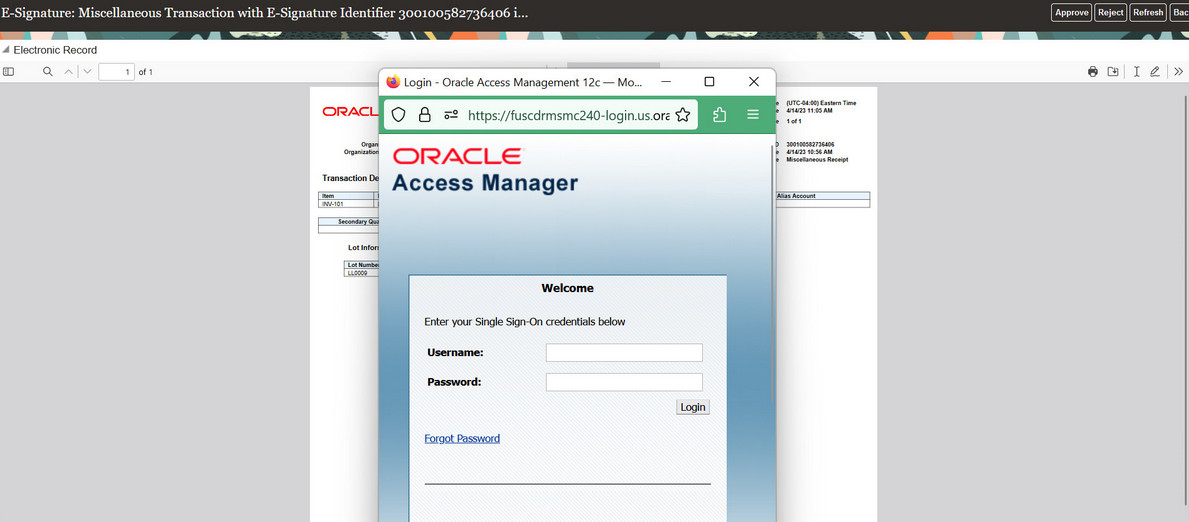The image size is (1189, 522).
Task: Click the 300100582736406 identifier in record
Action: coord(811,144)
